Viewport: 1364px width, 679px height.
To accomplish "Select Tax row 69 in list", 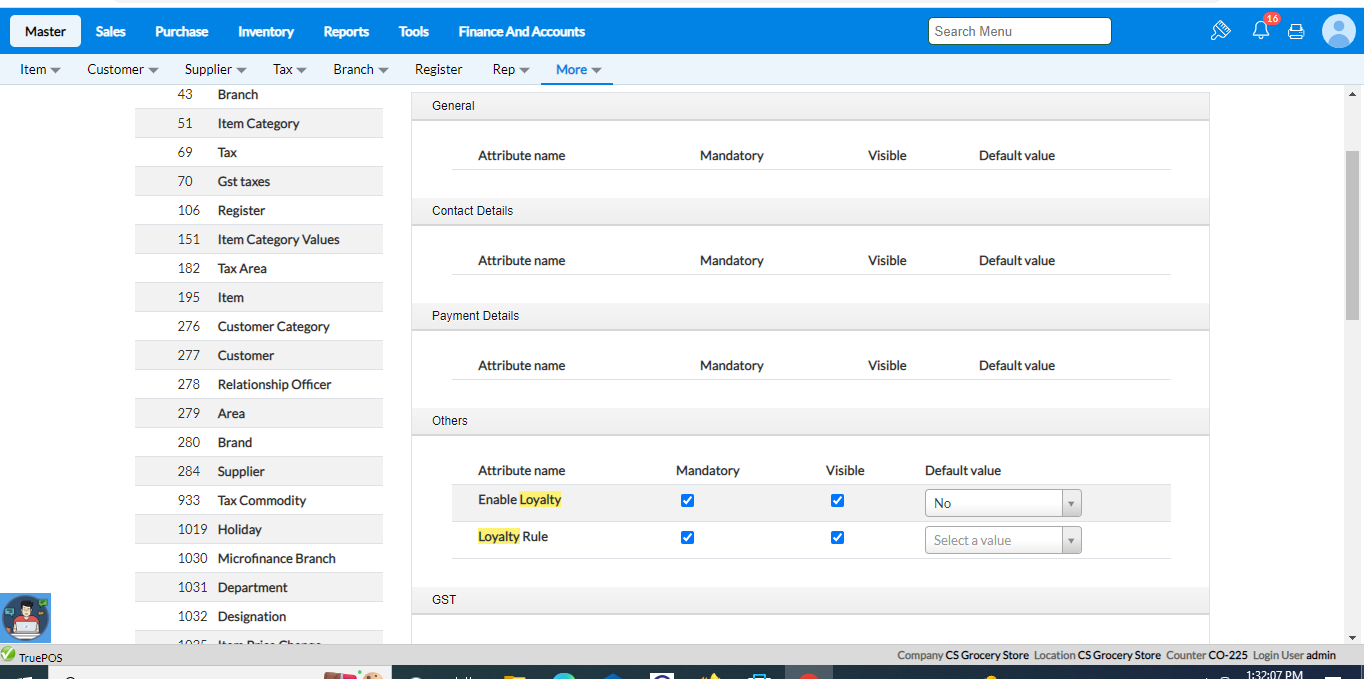I will 259,152.
